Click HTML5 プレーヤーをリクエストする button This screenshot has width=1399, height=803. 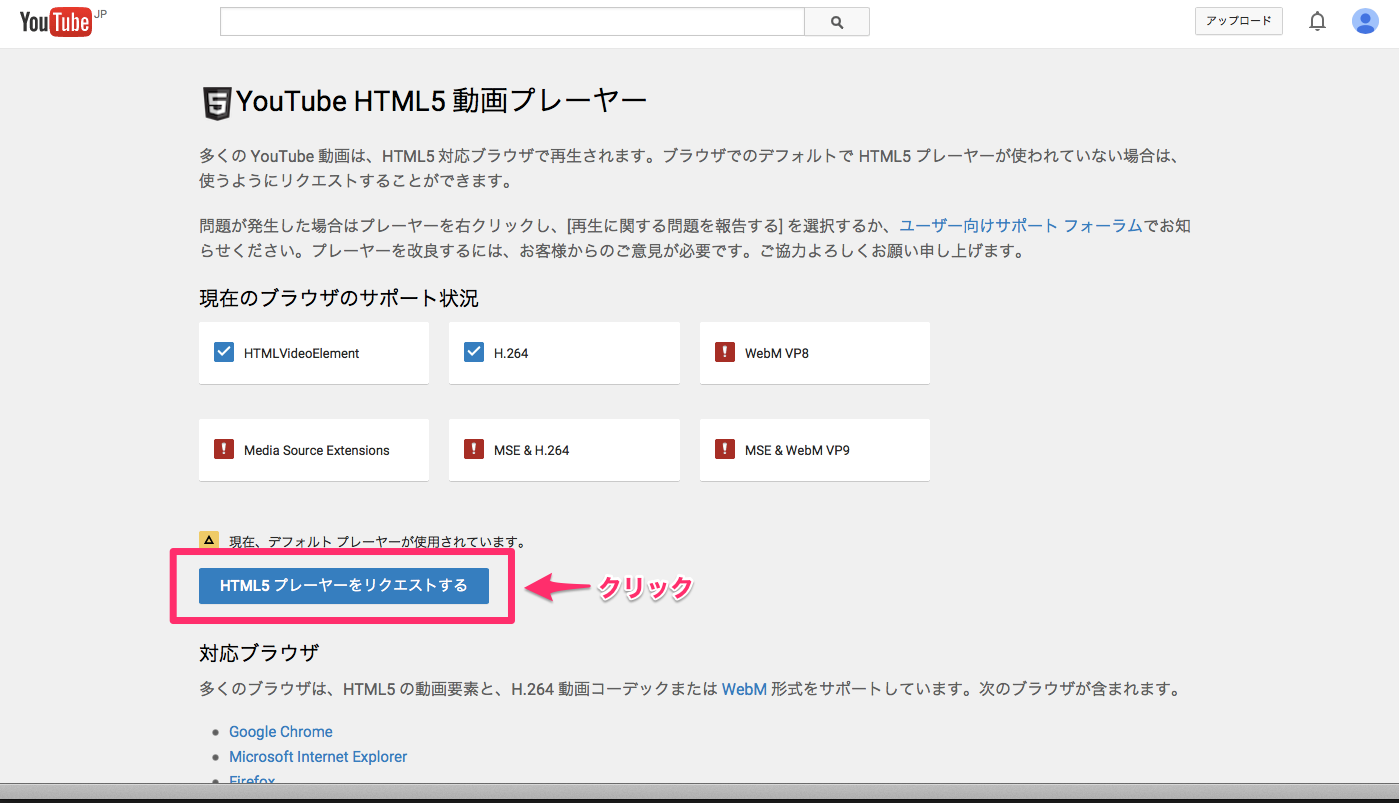(x=344, y=586)
